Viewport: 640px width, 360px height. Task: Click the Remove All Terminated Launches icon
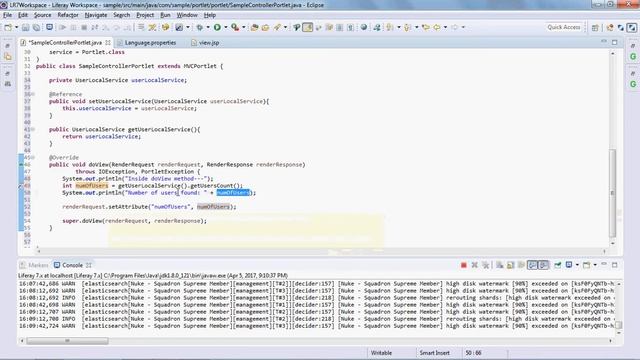pos(486,265)
